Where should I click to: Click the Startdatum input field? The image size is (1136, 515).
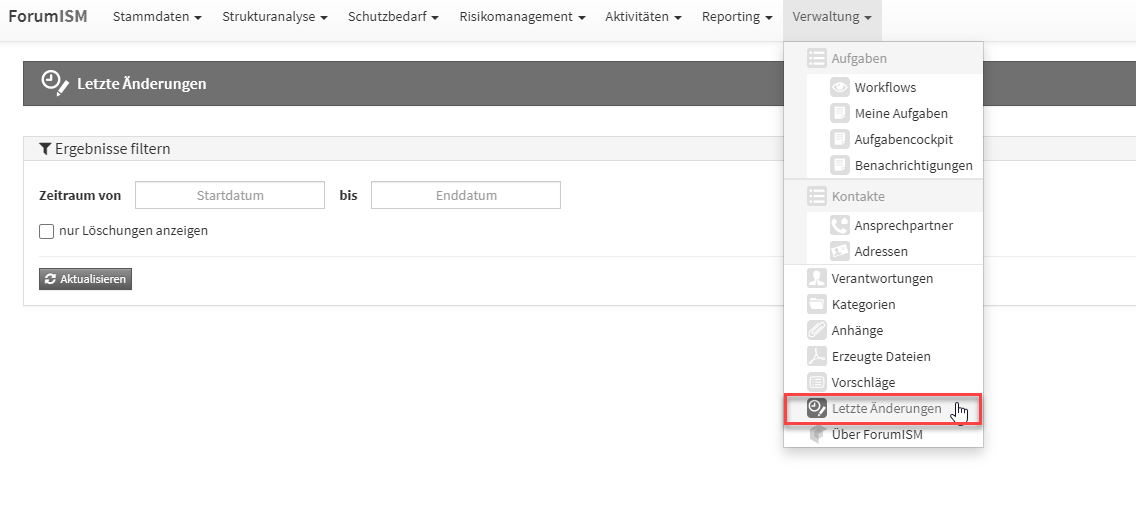point(230,195)
